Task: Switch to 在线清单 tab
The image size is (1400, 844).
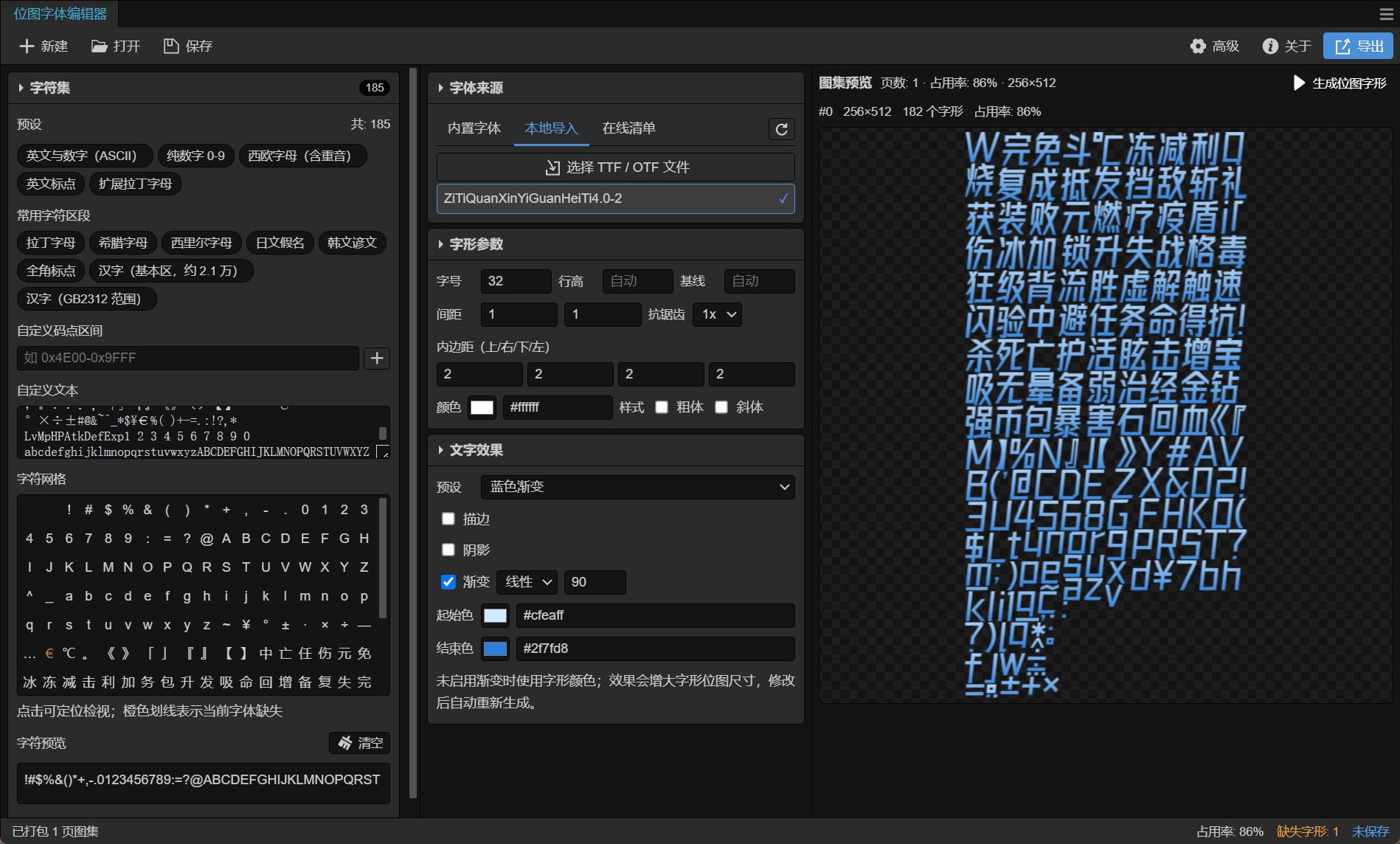Action: coord(628,128)
